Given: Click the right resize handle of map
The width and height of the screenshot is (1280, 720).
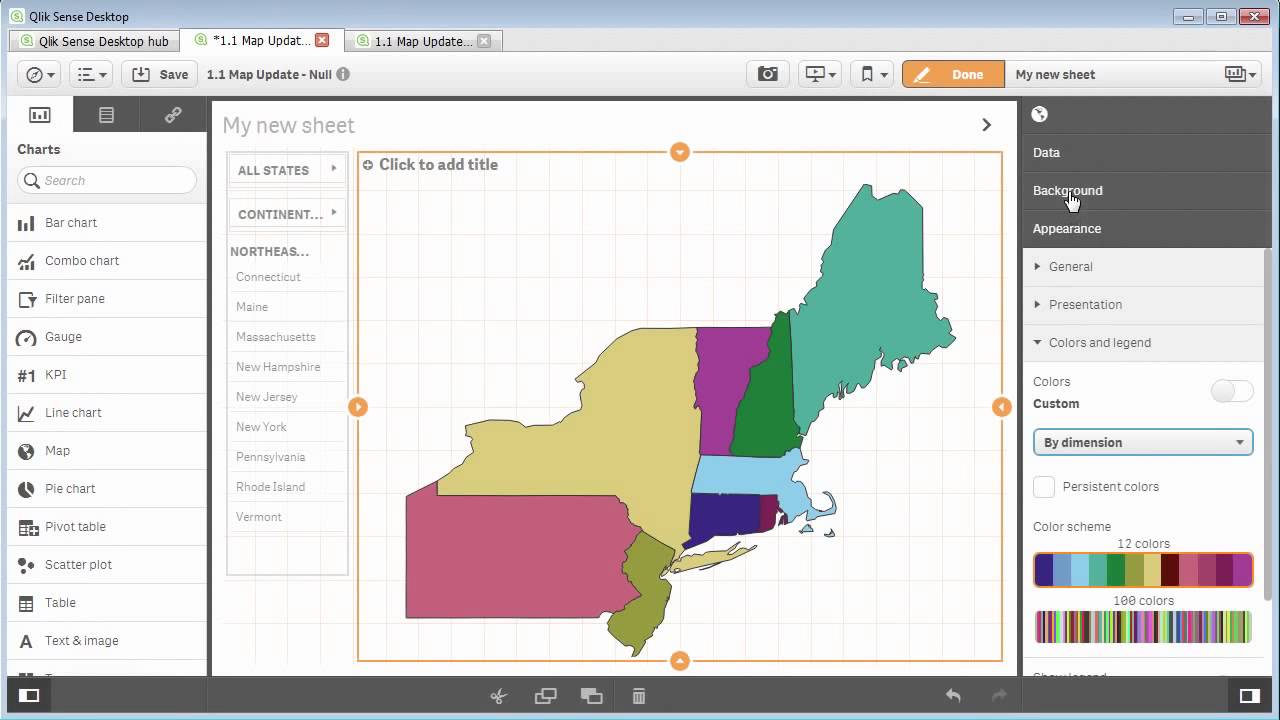Looking at the screenshot, I should coord(1002,406).
